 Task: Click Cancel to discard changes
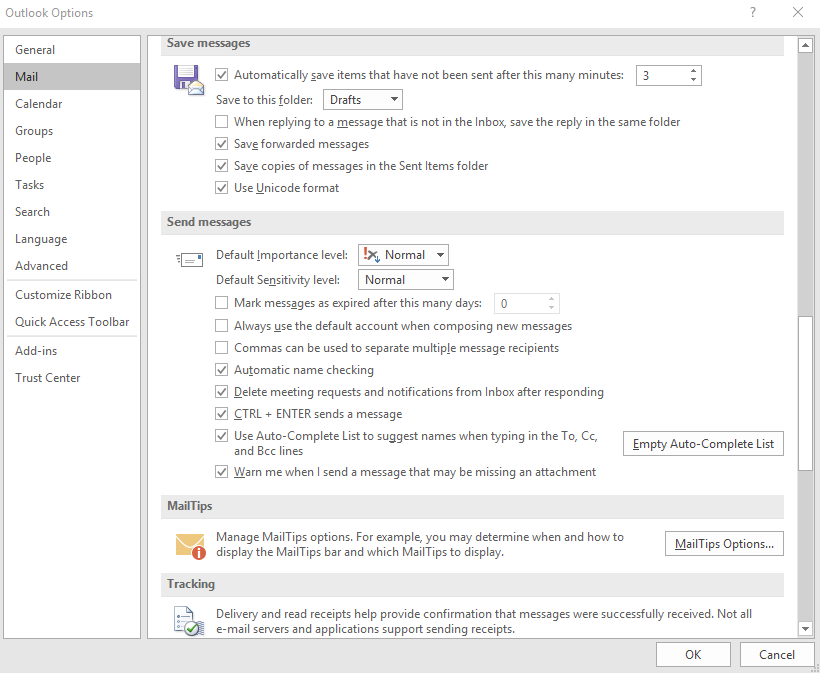pos(777,655)
